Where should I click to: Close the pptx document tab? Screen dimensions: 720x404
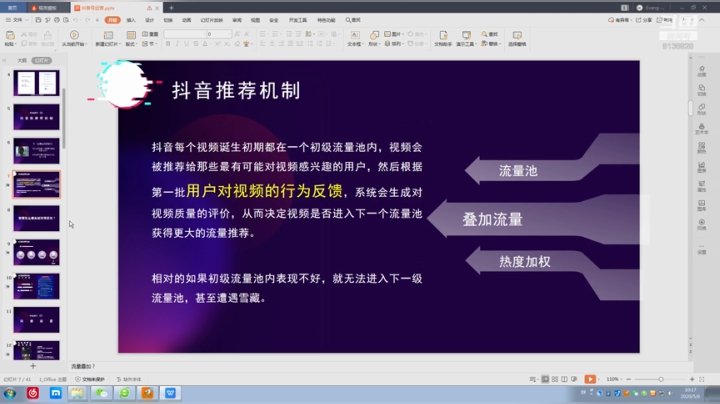(157, 8)
